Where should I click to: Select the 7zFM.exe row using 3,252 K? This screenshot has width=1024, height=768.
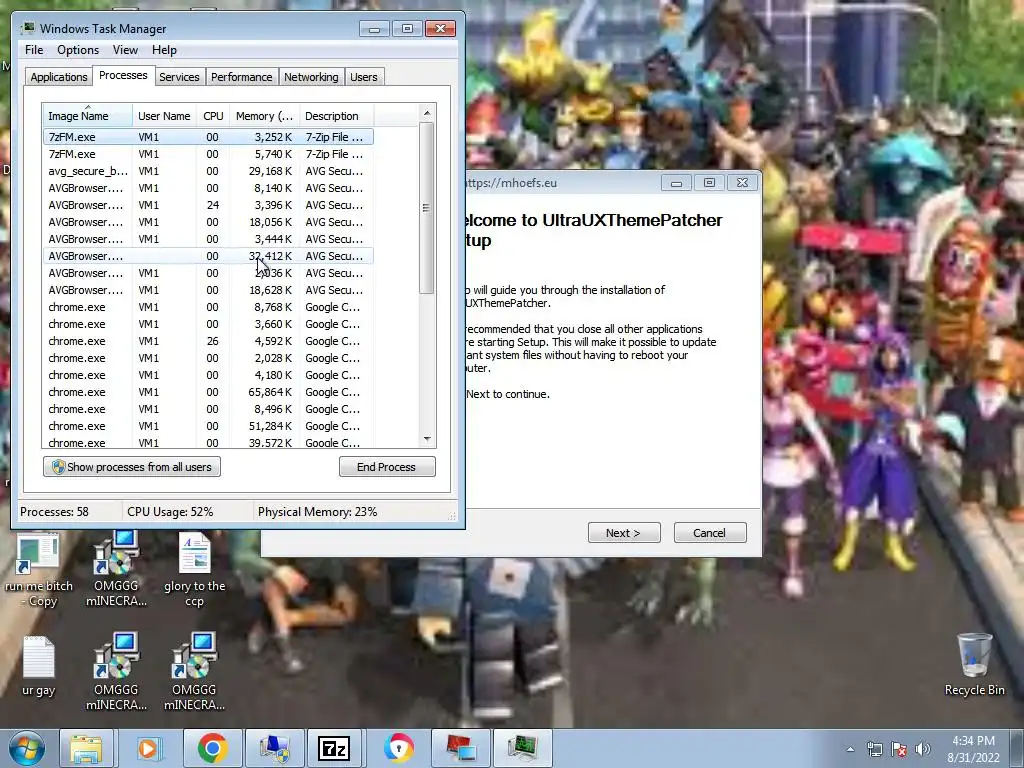pyautogui.click(x=208, y=137)
